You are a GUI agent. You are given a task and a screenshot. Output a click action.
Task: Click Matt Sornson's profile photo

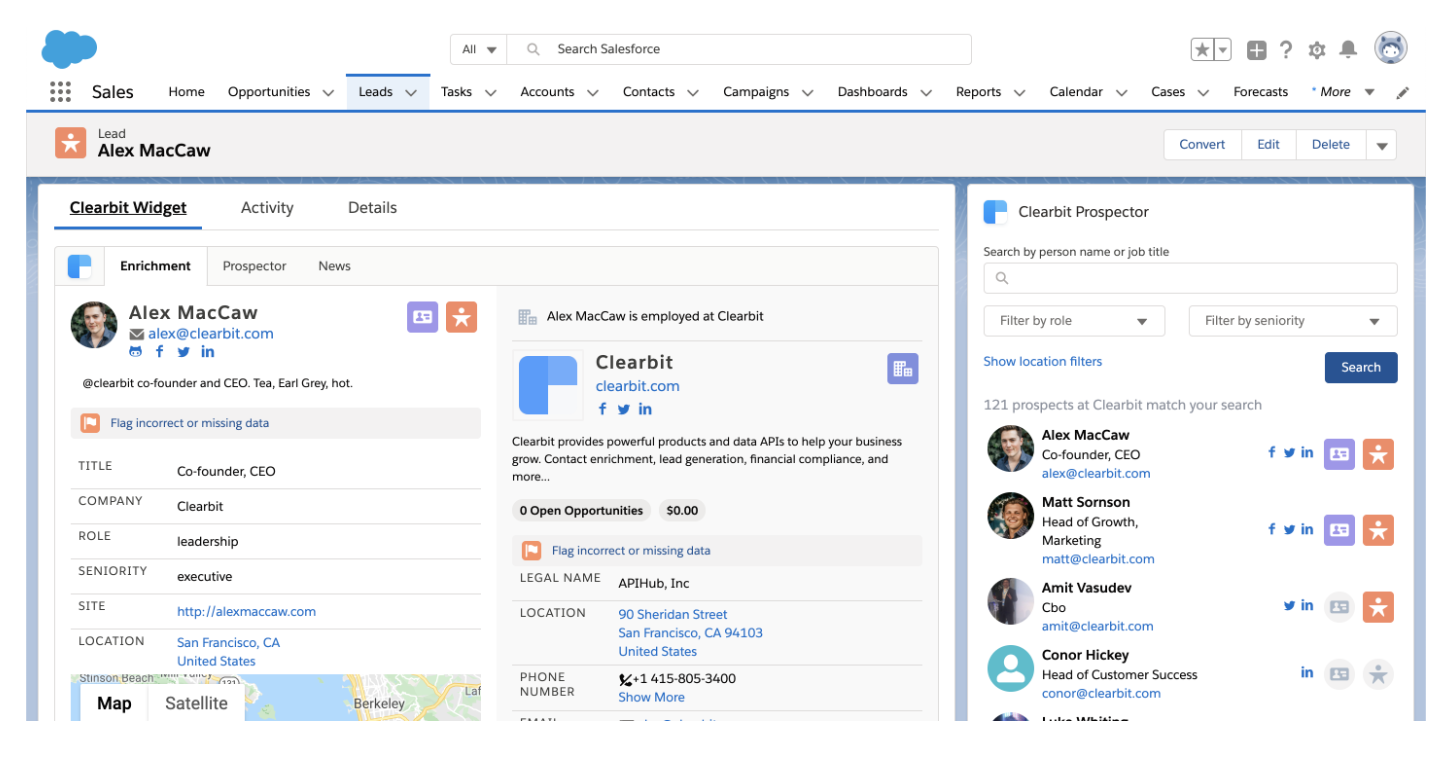pos(1010,516)
